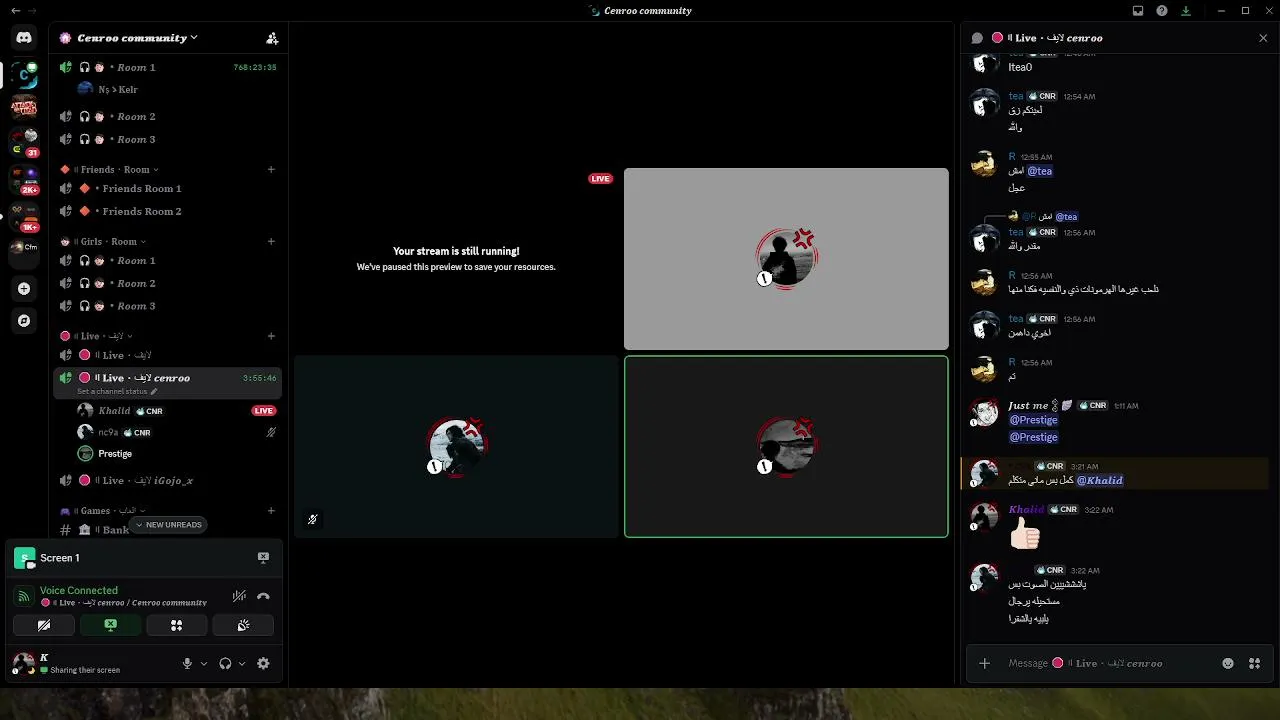Click the @Khalid mention in chat
The image size is (1280, 720).
tap(1099, 480)
